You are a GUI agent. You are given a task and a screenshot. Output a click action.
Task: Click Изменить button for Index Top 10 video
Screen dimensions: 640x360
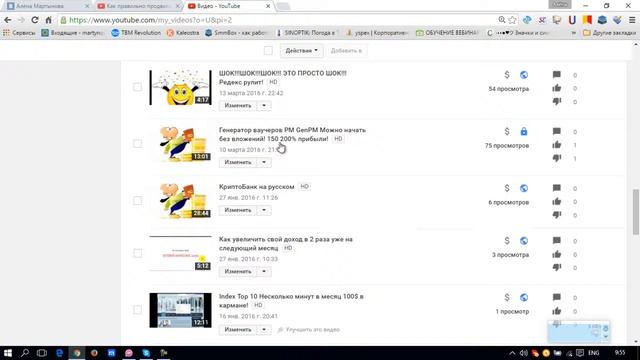tap(238, 330)
